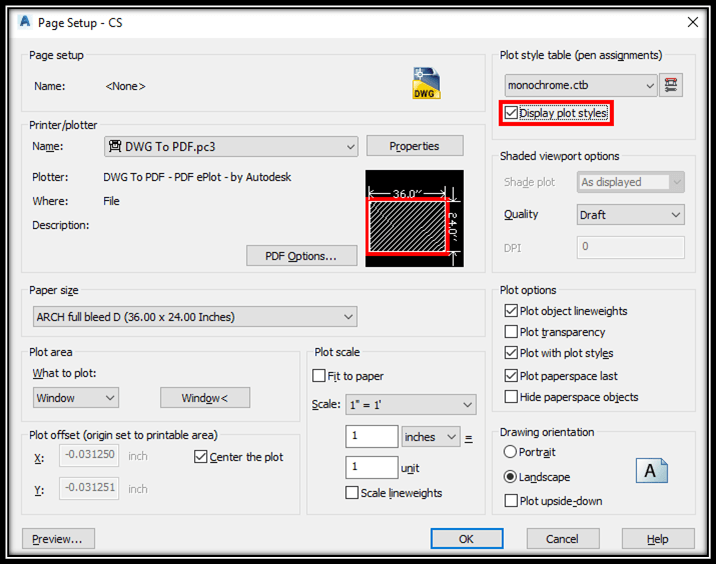Open the printer name dropdown DWG To PDF.pc3

coord(231,147)
